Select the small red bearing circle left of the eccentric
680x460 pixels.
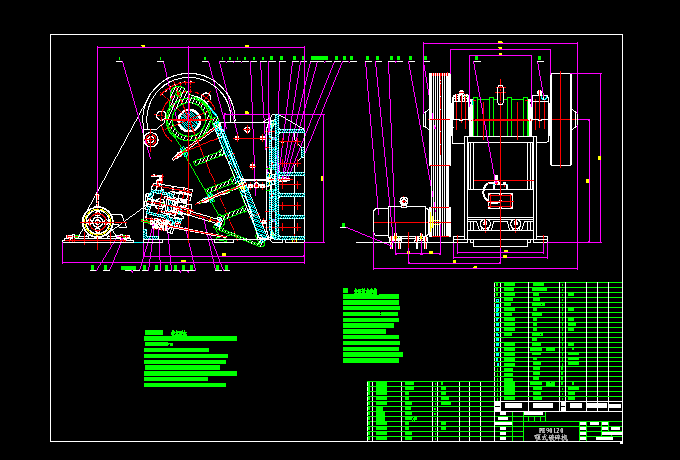[x=151, y=140]
